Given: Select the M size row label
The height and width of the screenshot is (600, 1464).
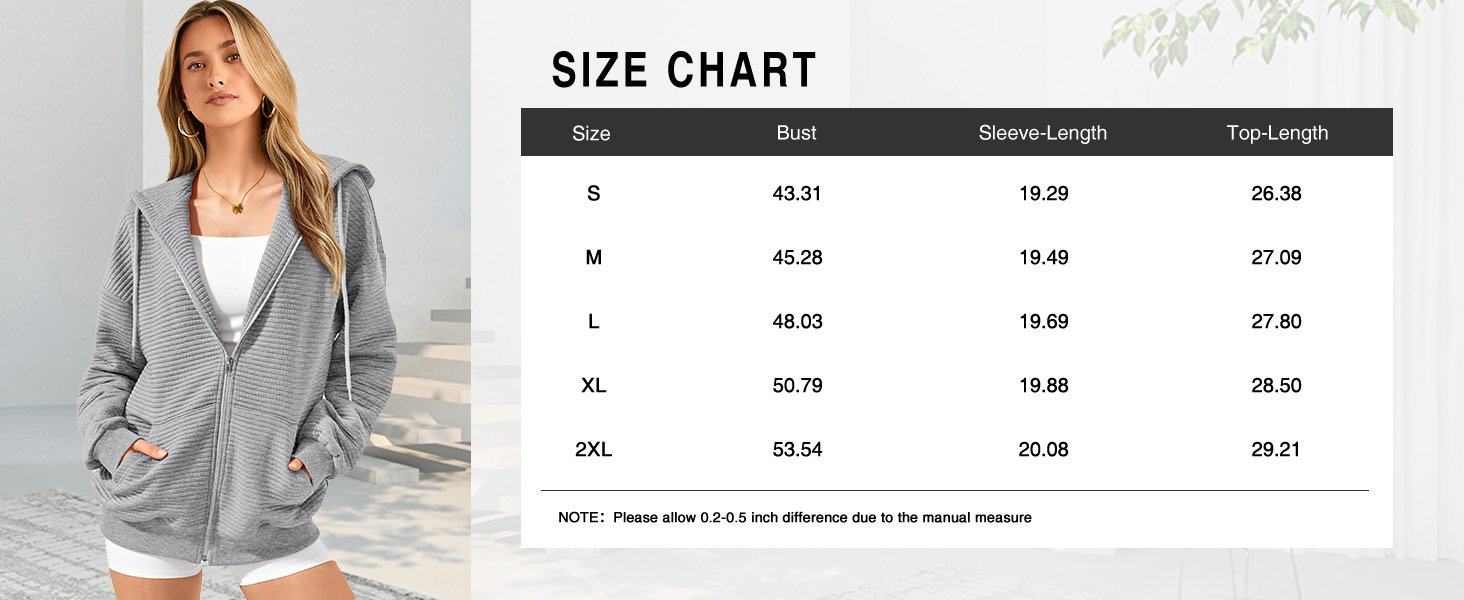Looking at the screenshot, I should click(x=593, y=258).
